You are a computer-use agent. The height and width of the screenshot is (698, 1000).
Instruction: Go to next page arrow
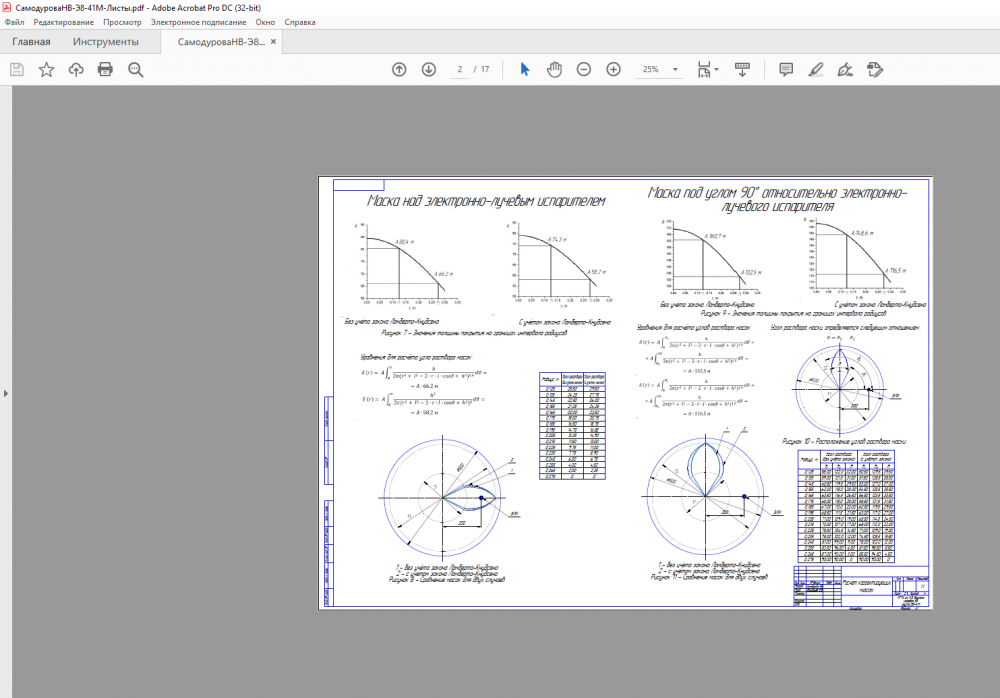(x=429, y=69)
